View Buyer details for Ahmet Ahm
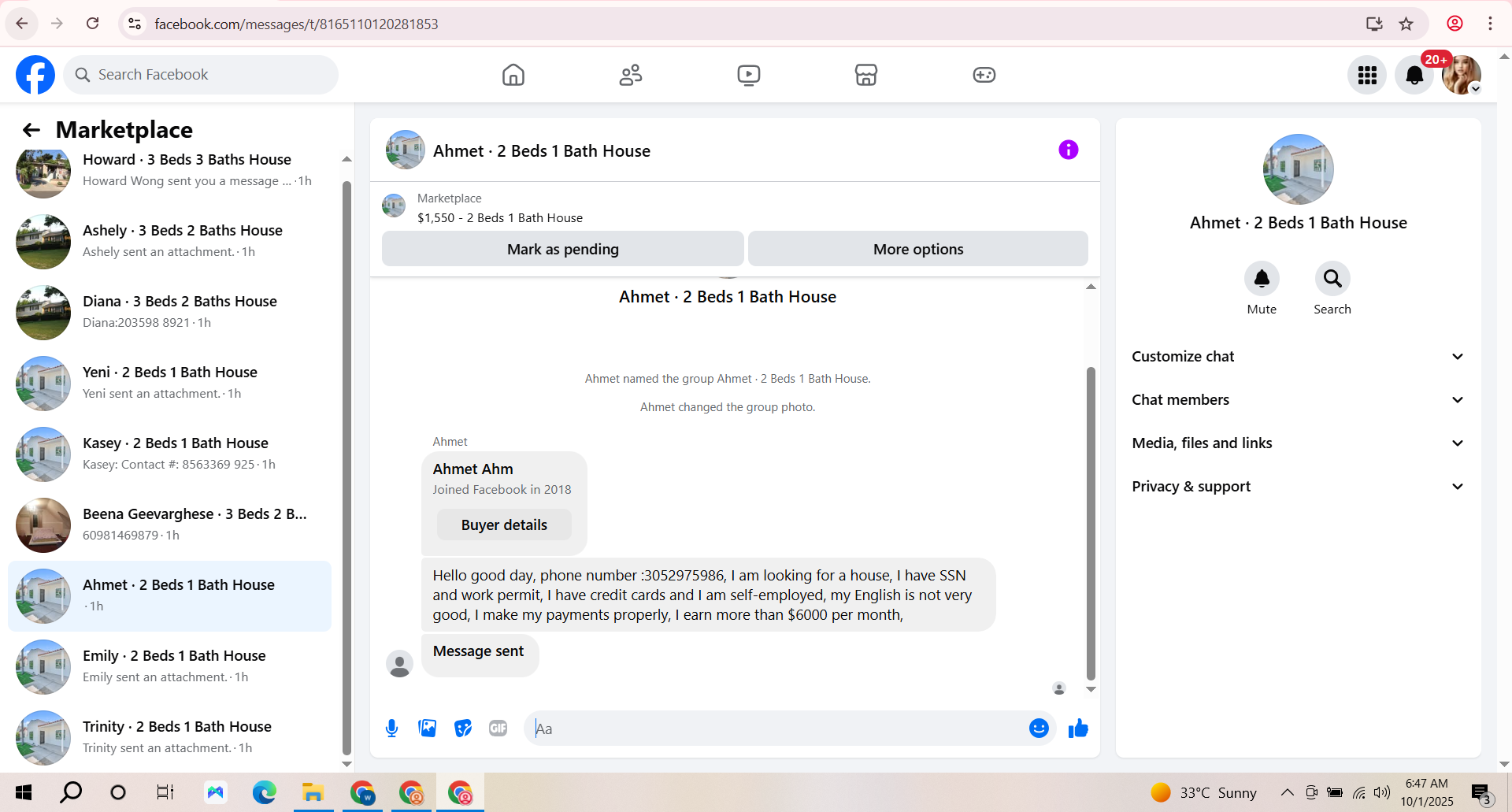Viewport: 1512px width, 812px height. [x=504, y=525]
